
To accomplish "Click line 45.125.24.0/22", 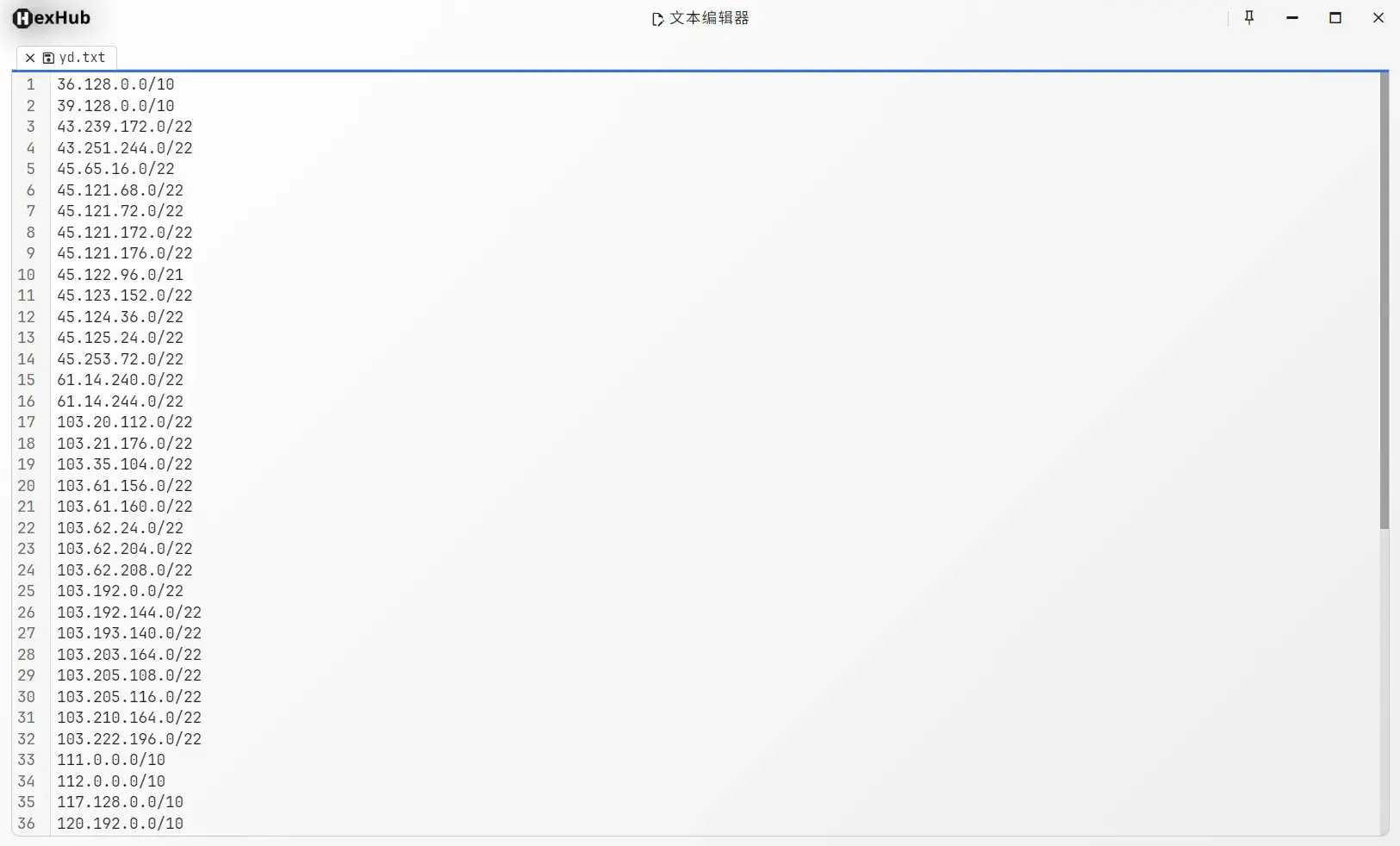I will click(120, 338).
